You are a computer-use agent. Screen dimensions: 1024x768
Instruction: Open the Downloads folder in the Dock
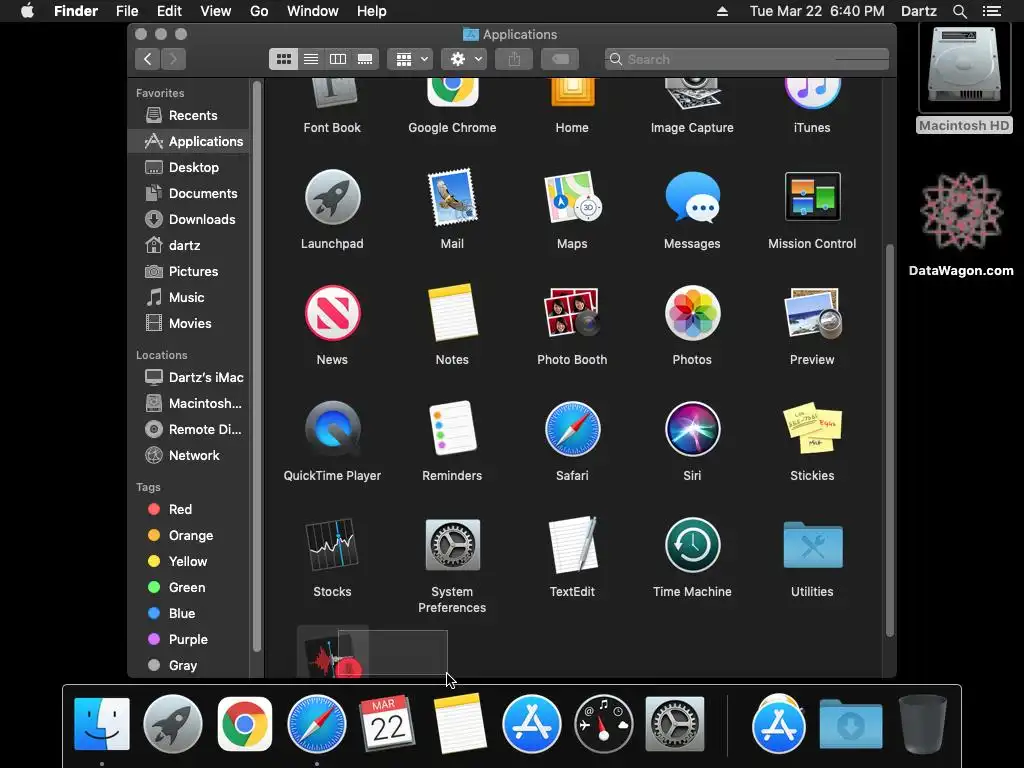pyautogui.click(x=851, y=724)
